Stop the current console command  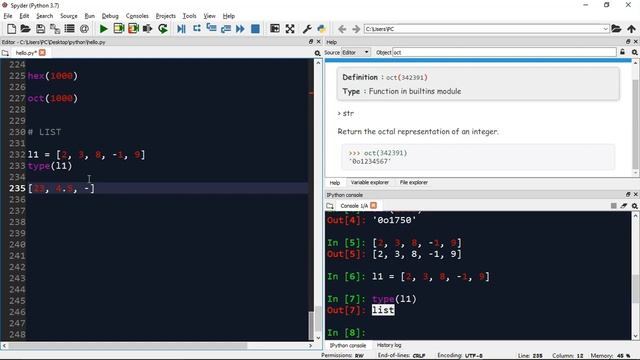[x=613, y=206]
